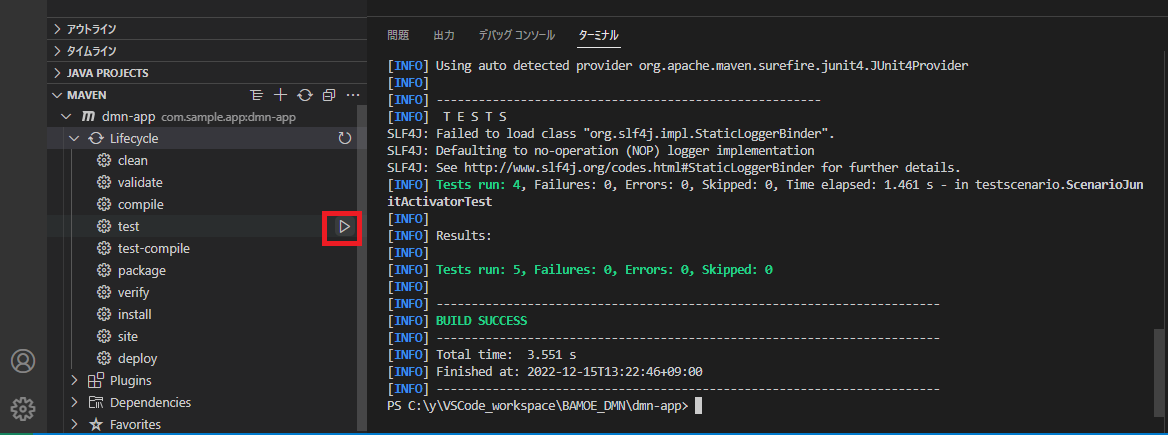Select the test-compile lifecycle phase
Screen dimensions: 1168x435
pyautogui.click(x=153, y=249)
